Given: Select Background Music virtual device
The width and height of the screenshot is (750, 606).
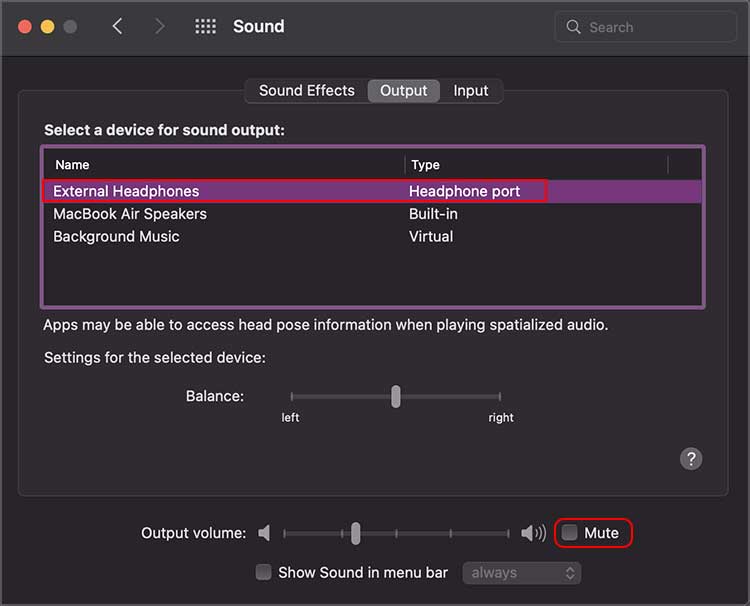Looking at the screenshot, I should [x=116, y=237].
